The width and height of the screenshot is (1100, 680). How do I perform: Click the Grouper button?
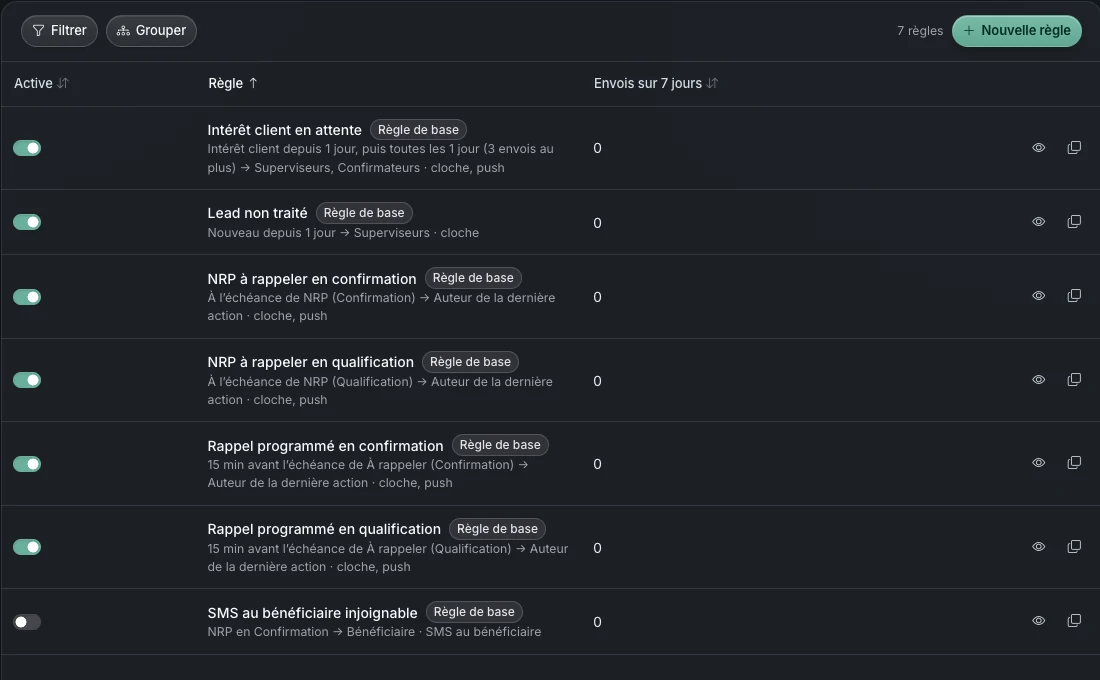point(152,31)
